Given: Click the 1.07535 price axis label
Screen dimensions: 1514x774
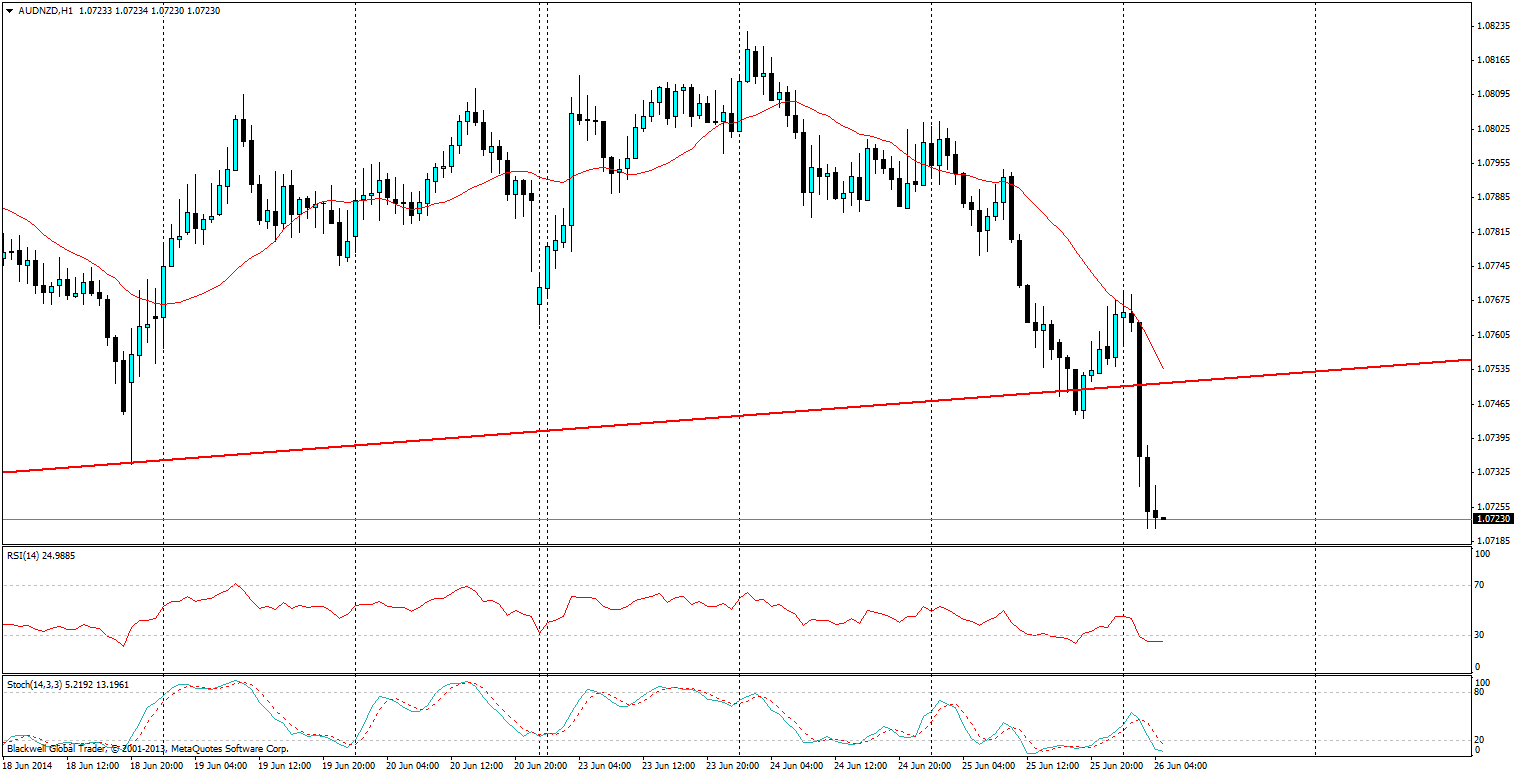Looking at the screenshot, I should click(x=1494, y=369).
